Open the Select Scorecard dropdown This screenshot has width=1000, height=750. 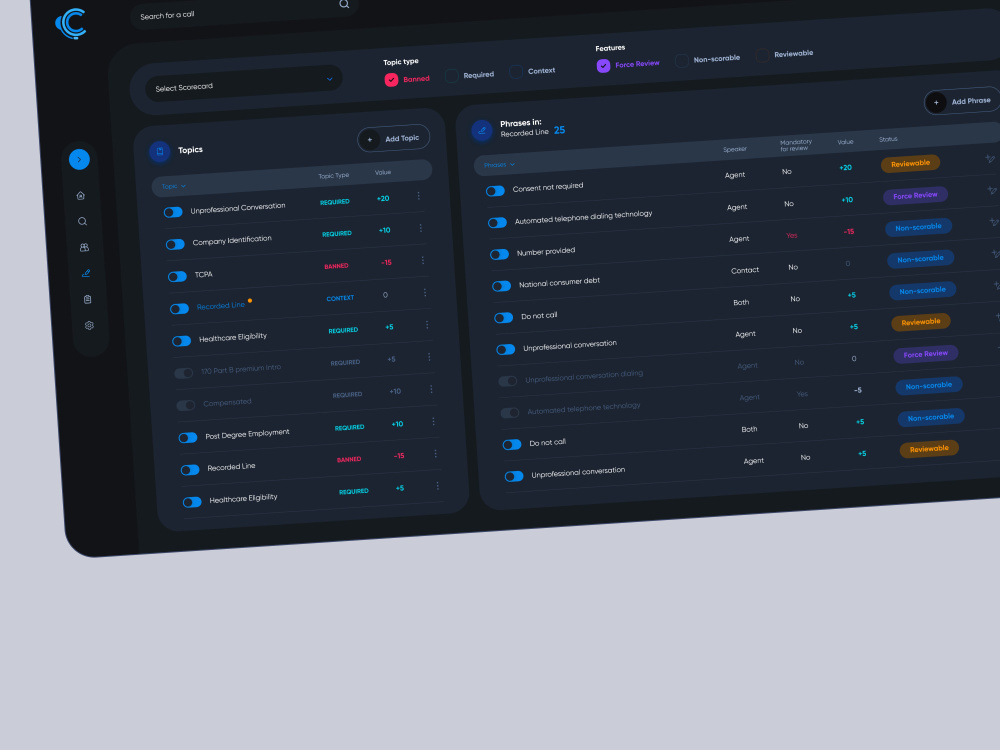coord(244,84)
